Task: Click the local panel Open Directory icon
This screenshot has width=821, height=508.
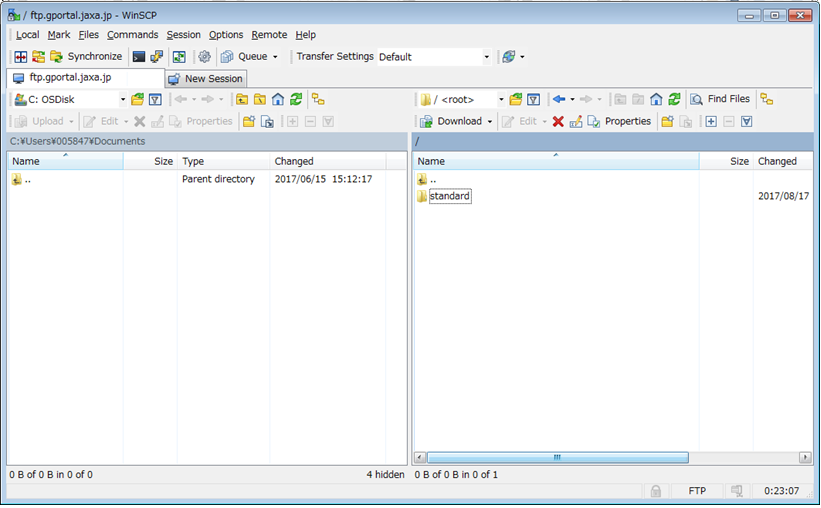Action: tap(137, 99)
